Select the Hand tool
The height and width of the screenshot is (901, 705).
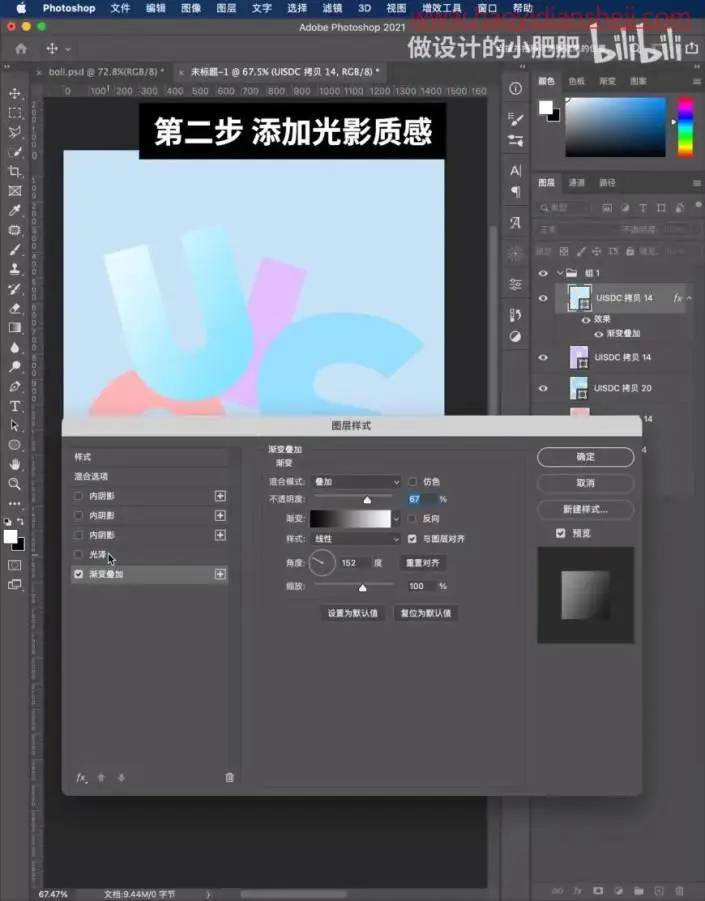(x=16, y=464)
